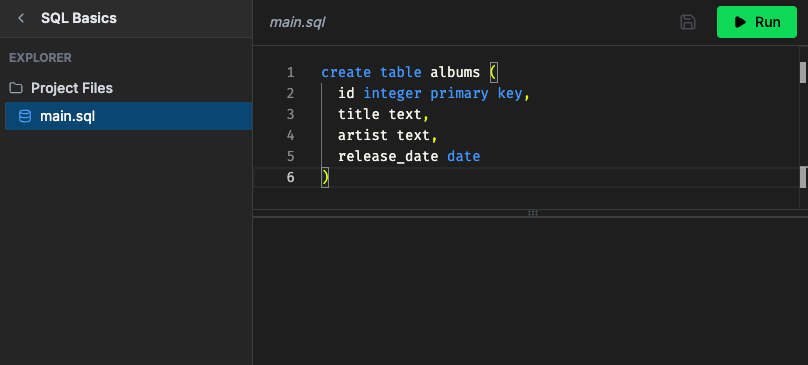
Task: Click line number 5 in the gutter
Action: (291, 156)
